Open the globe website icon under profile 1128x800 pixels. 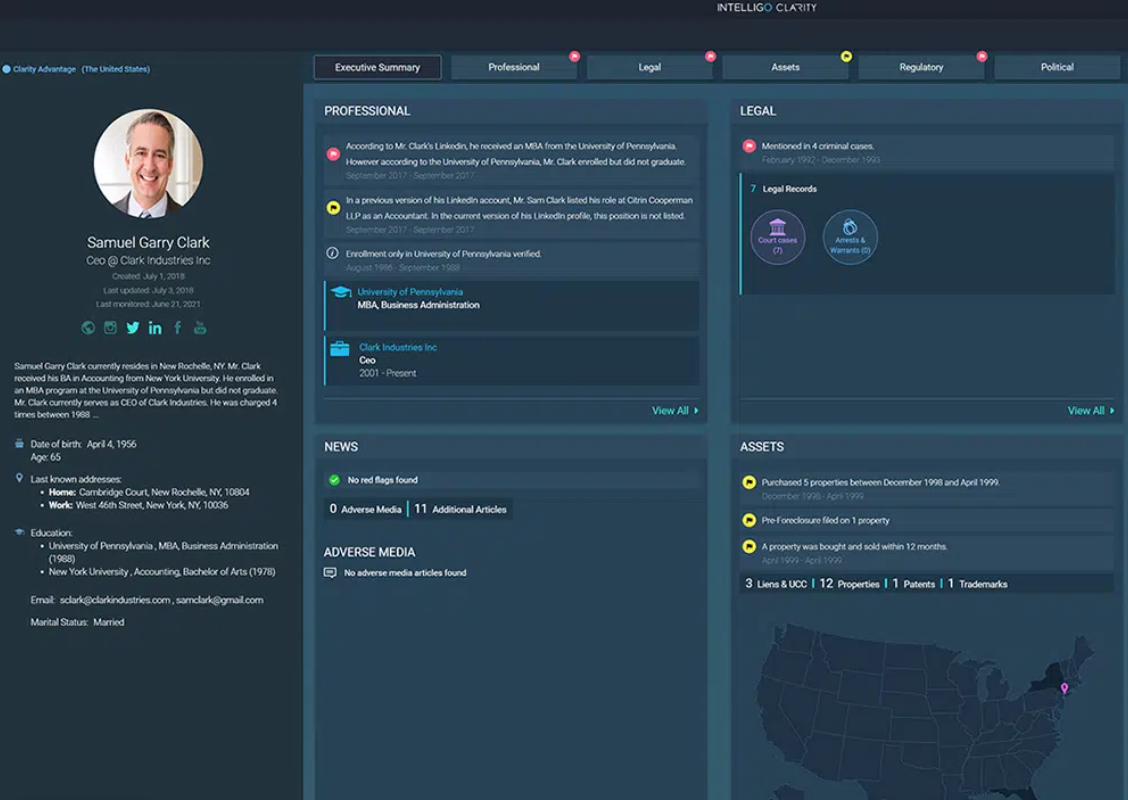click(88, 328)
